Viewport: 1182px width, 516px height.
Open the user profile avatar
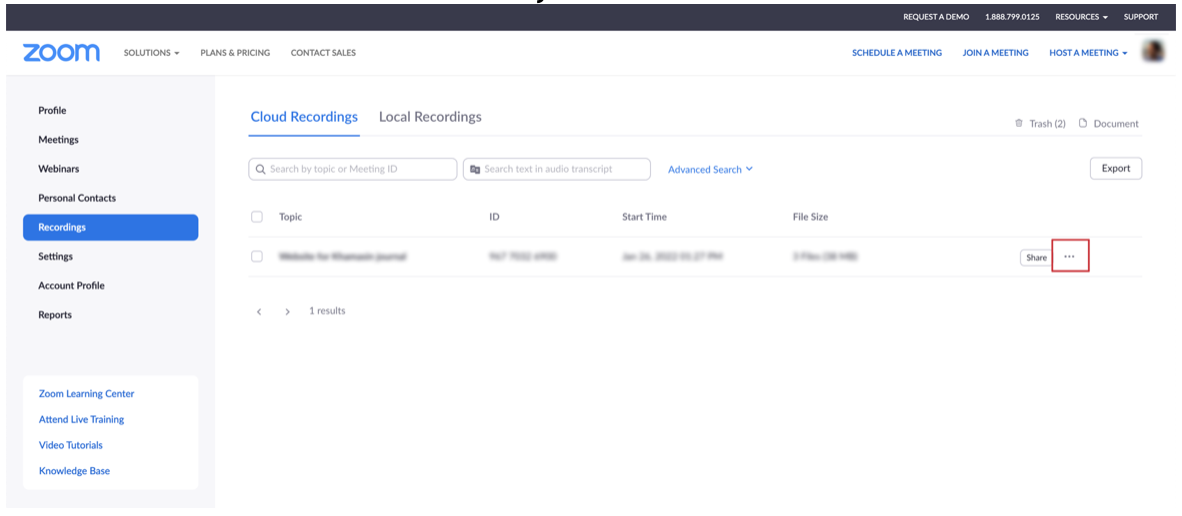tap(1153, 52)
